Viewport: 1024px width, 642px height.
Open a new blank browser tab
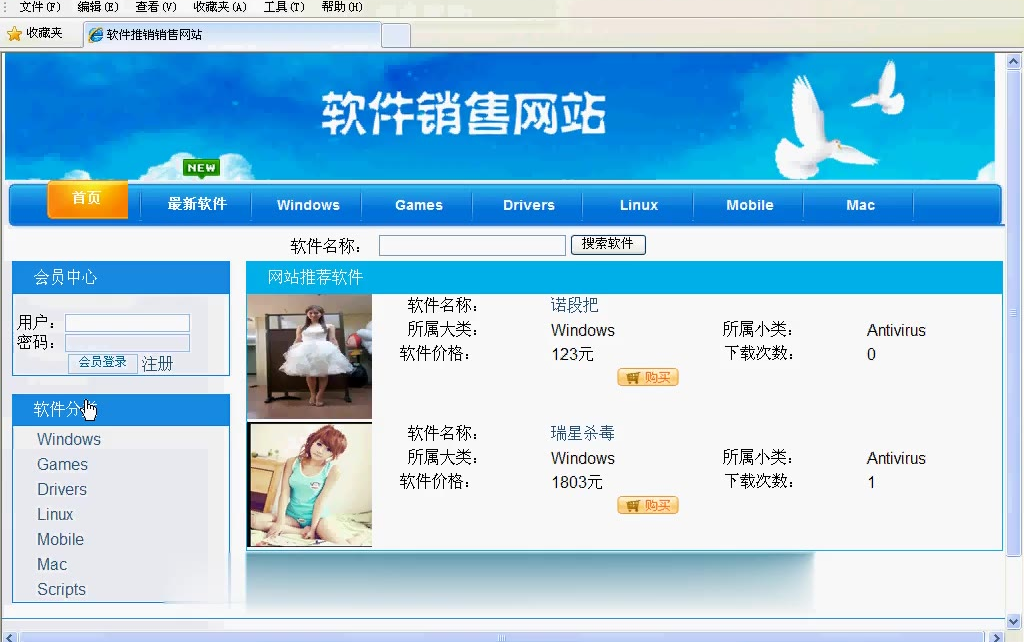396,35
